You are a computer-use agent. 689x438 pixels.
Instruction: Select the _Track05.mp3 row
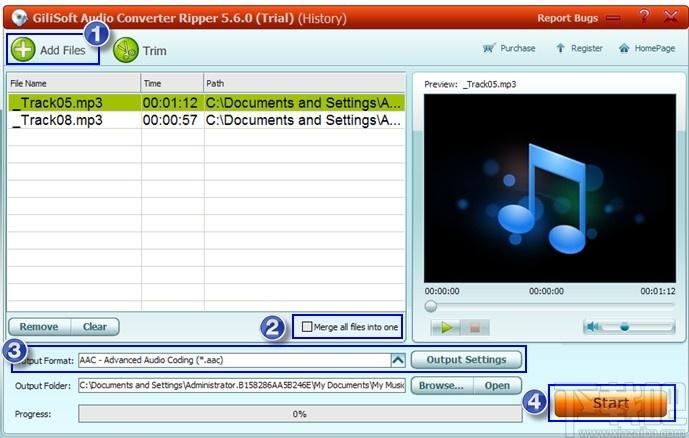coord(206,103)
